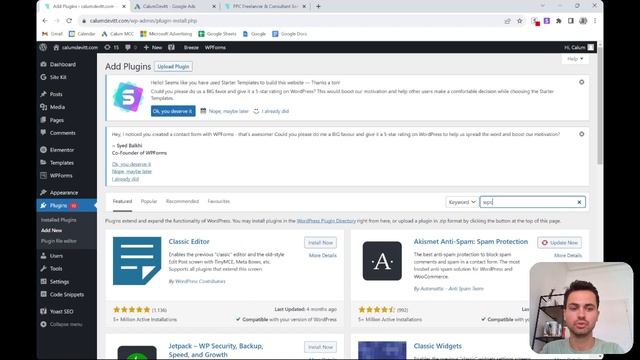Install the Classic Editor plugin
The width and height of the screenshot is (640, 360).
[x=320, y=242]
